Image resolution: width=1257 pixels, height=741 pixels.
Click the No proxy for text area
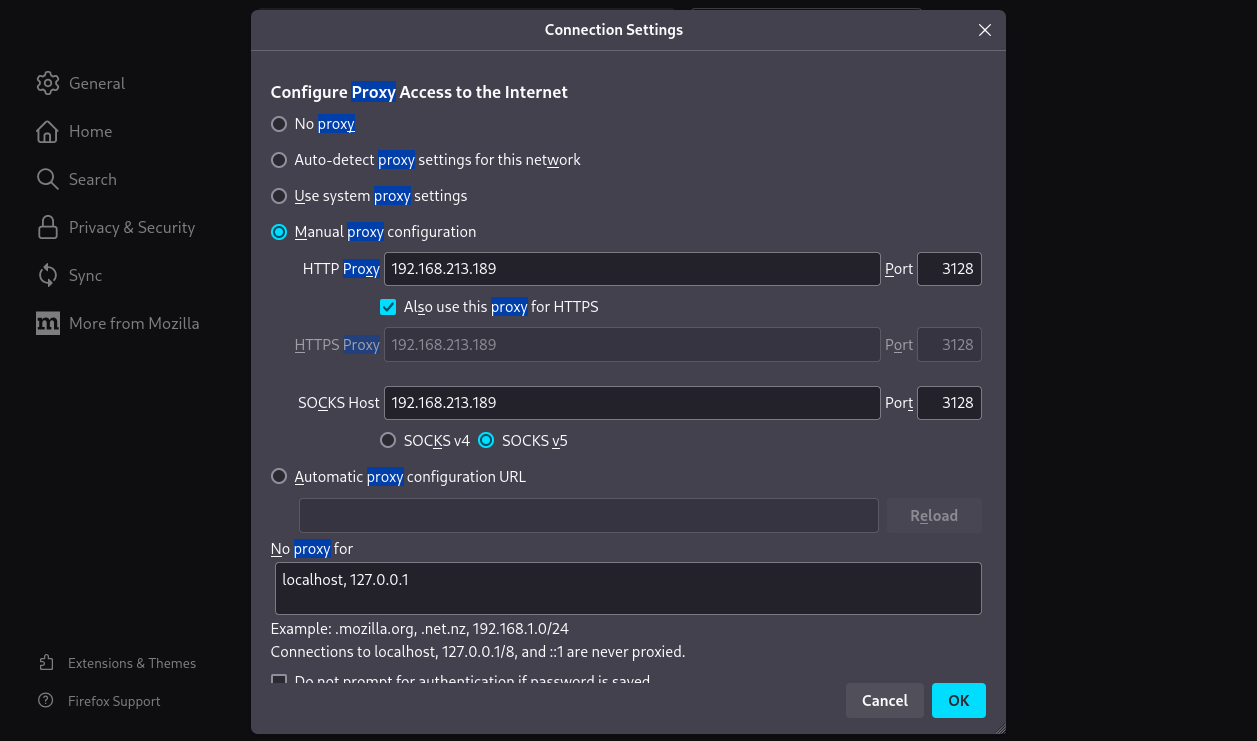point(627,588)
